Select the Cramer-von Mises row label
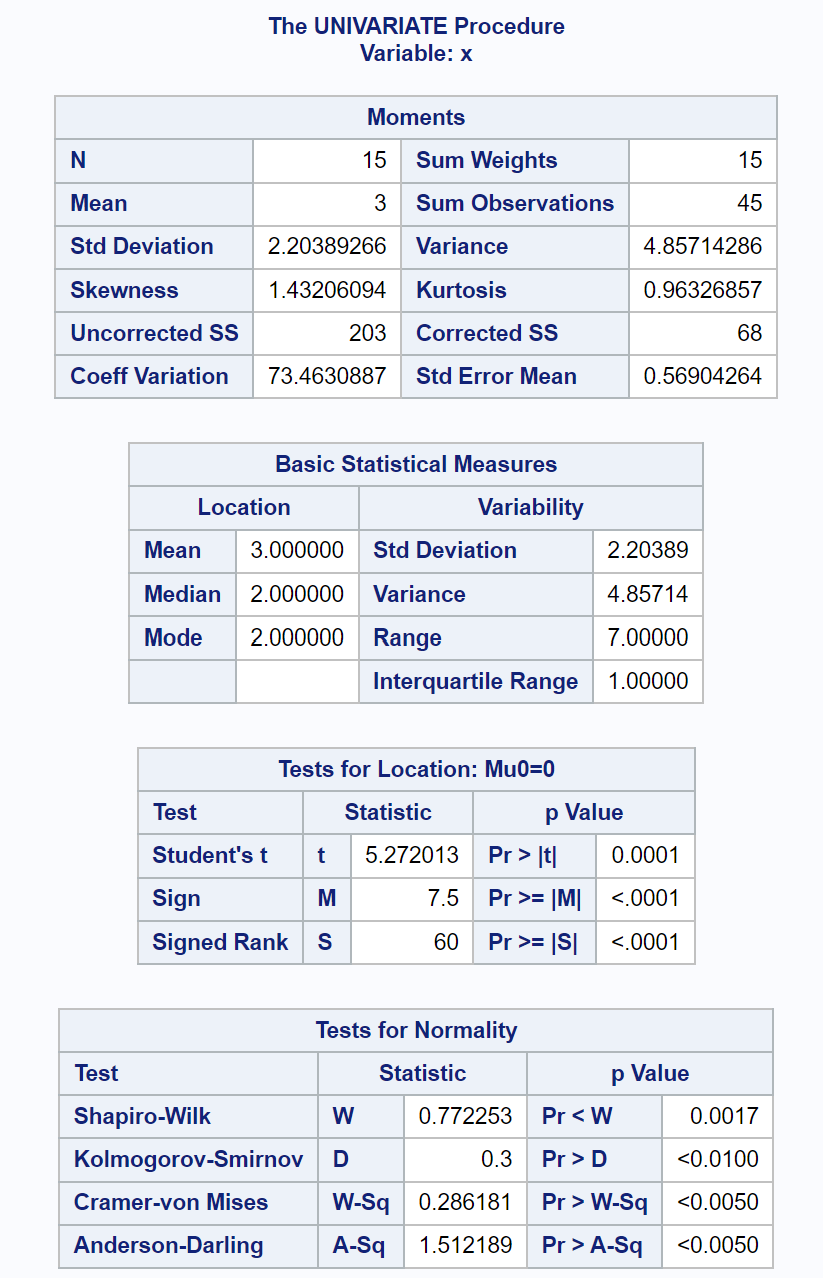This screenshot has height=1278, width=823. pos(171,1202)
